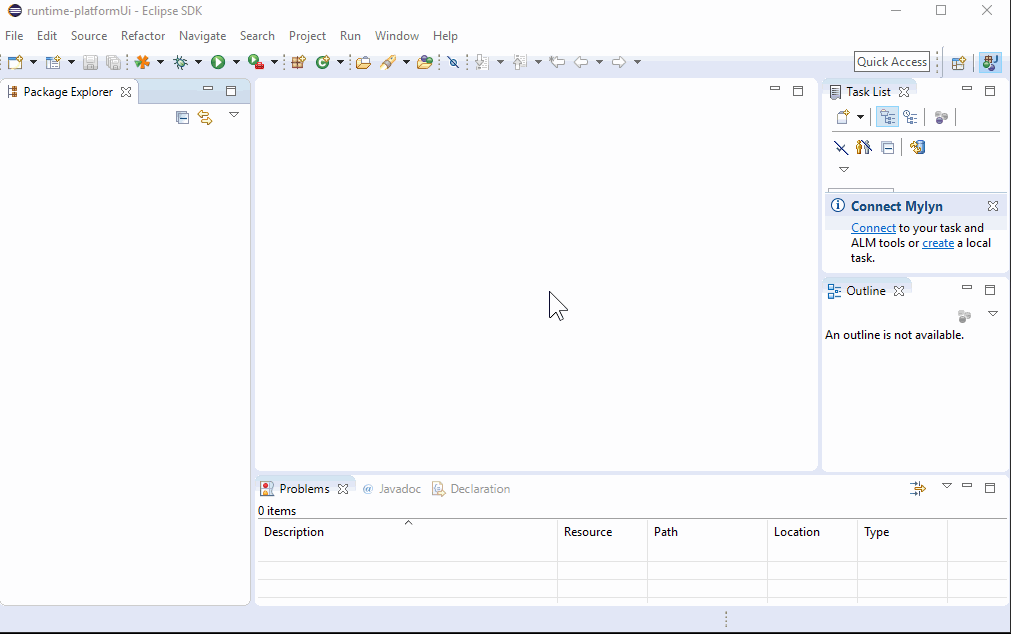Click Collapse All in Task List

[x=888, y=148]
